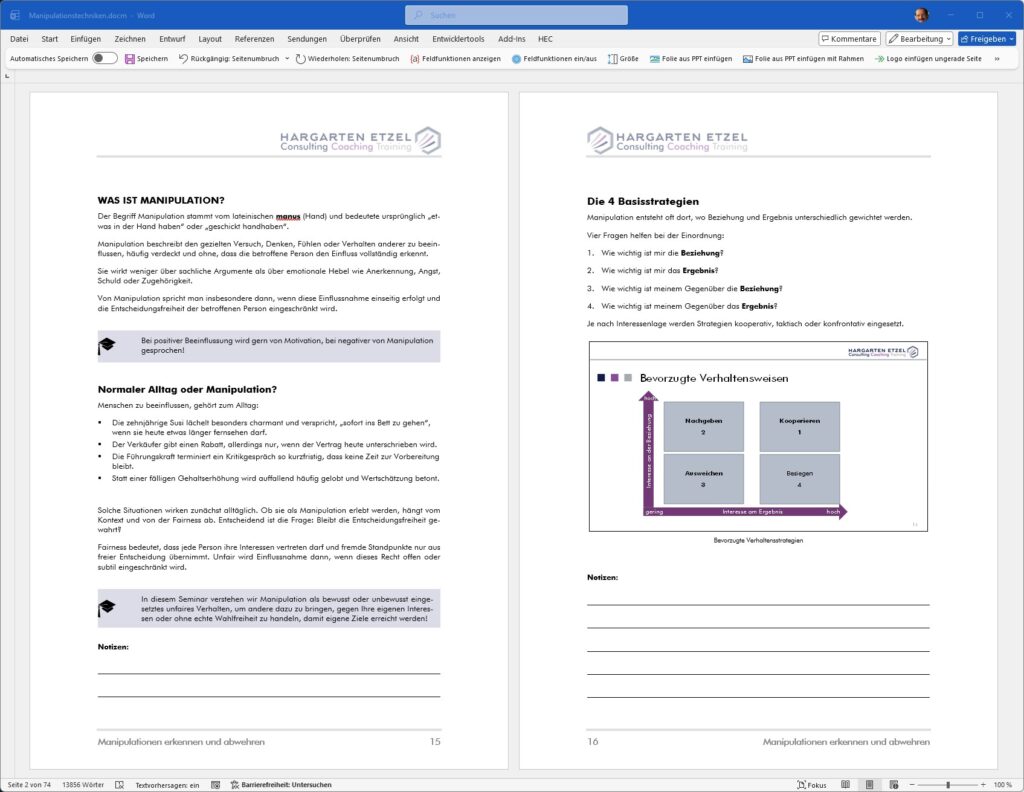
Task: Click the Größe icon in toolbar
Action: pyautogui.click(x=612, y=59)
